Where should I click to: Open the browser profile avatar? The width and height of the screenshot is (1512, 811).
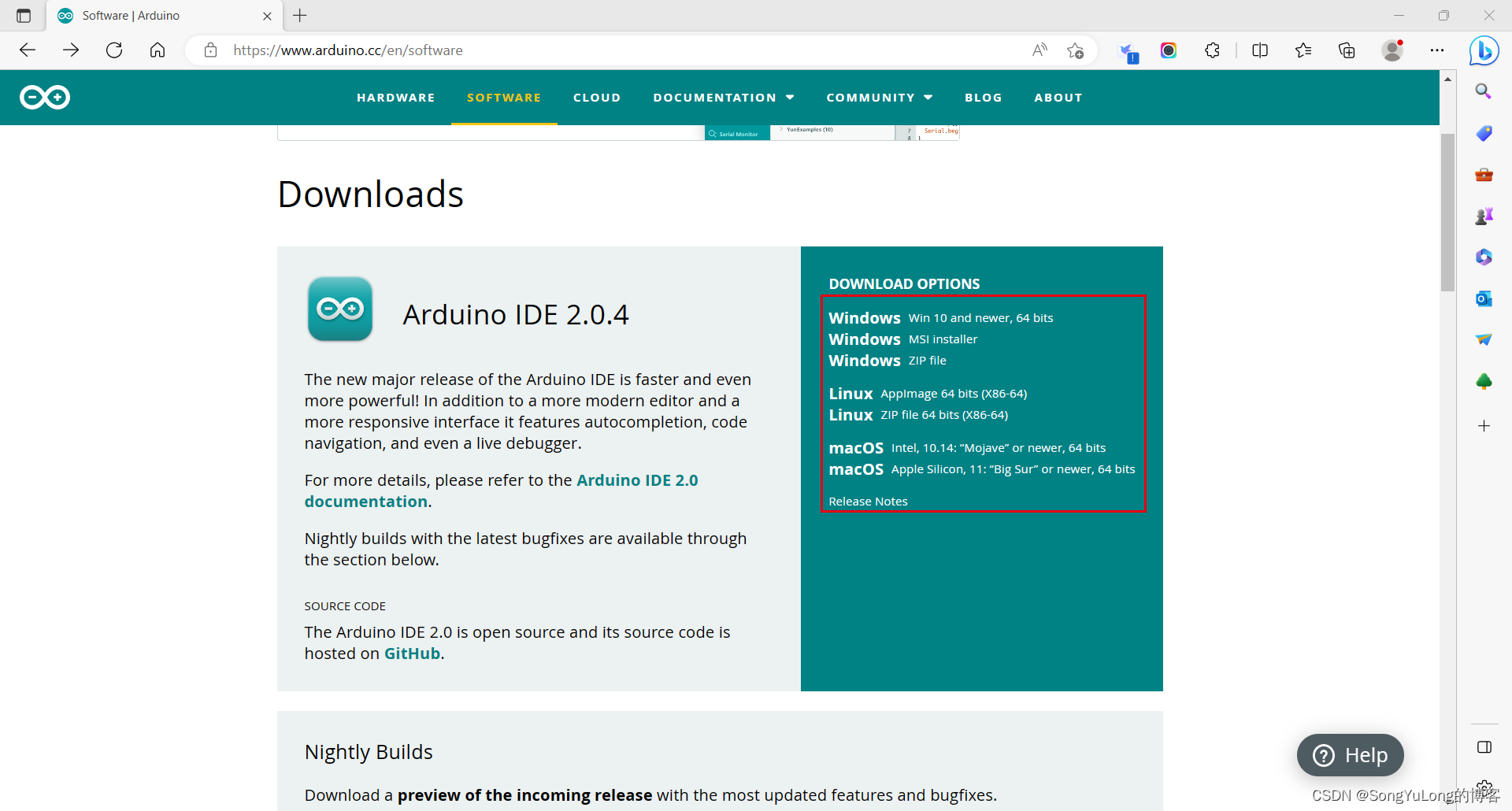click(1392, 50)
